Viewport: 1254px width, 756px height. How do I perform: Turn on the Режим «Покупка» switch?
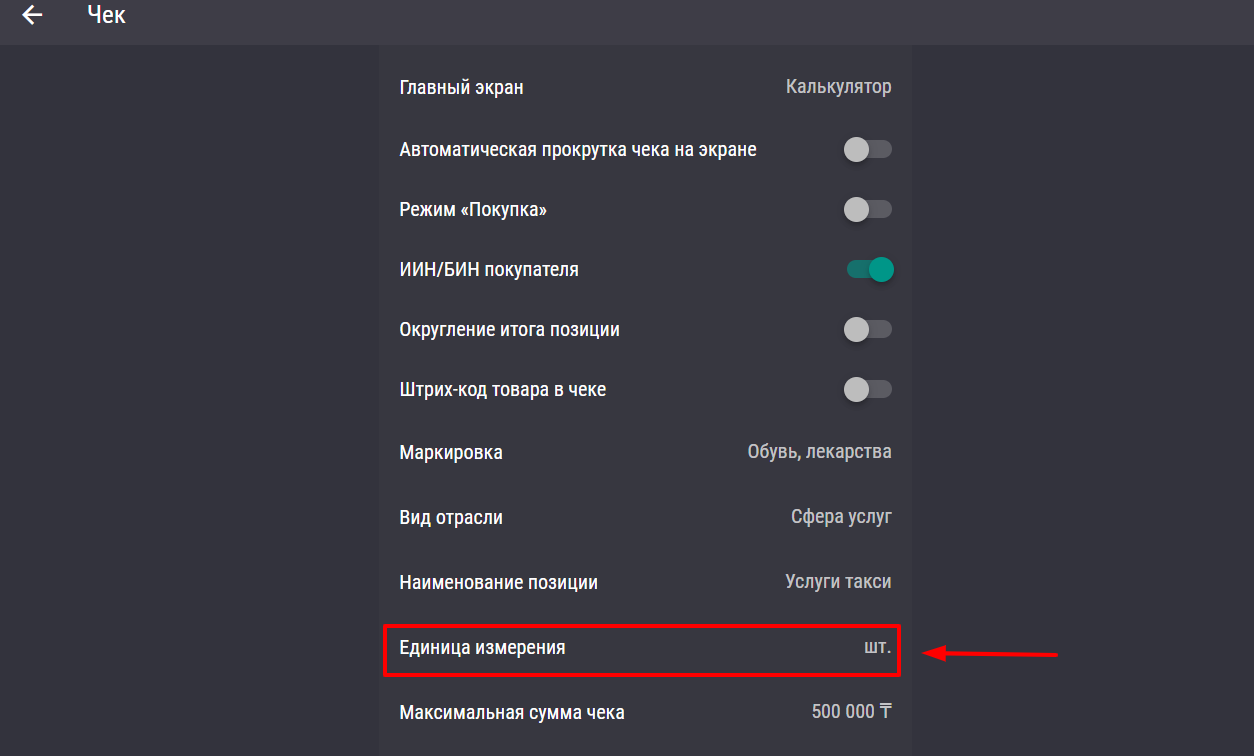(x=867, y=210)
